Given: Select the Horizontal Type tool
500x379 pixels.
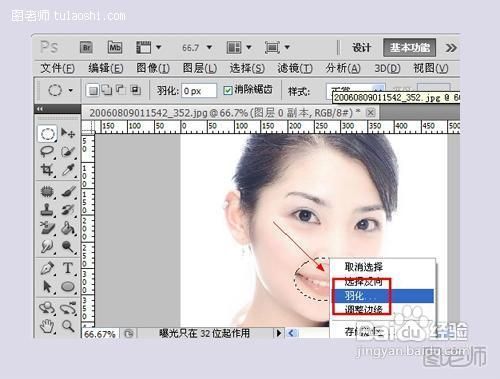Looking at the screenshot, I should [68, 268].
